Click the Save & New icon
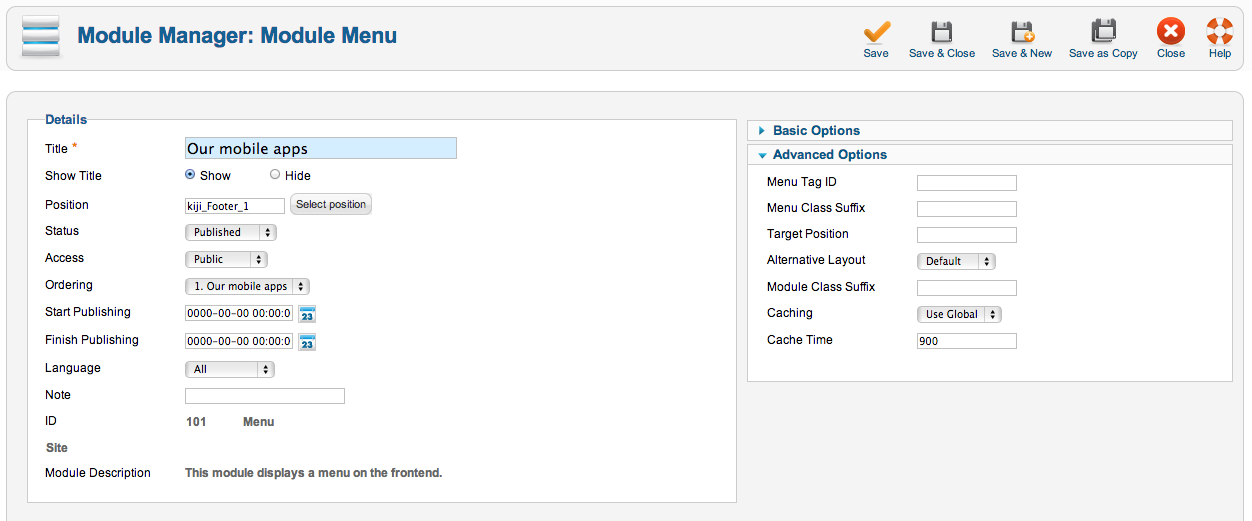 click(x=1022, y=31)
